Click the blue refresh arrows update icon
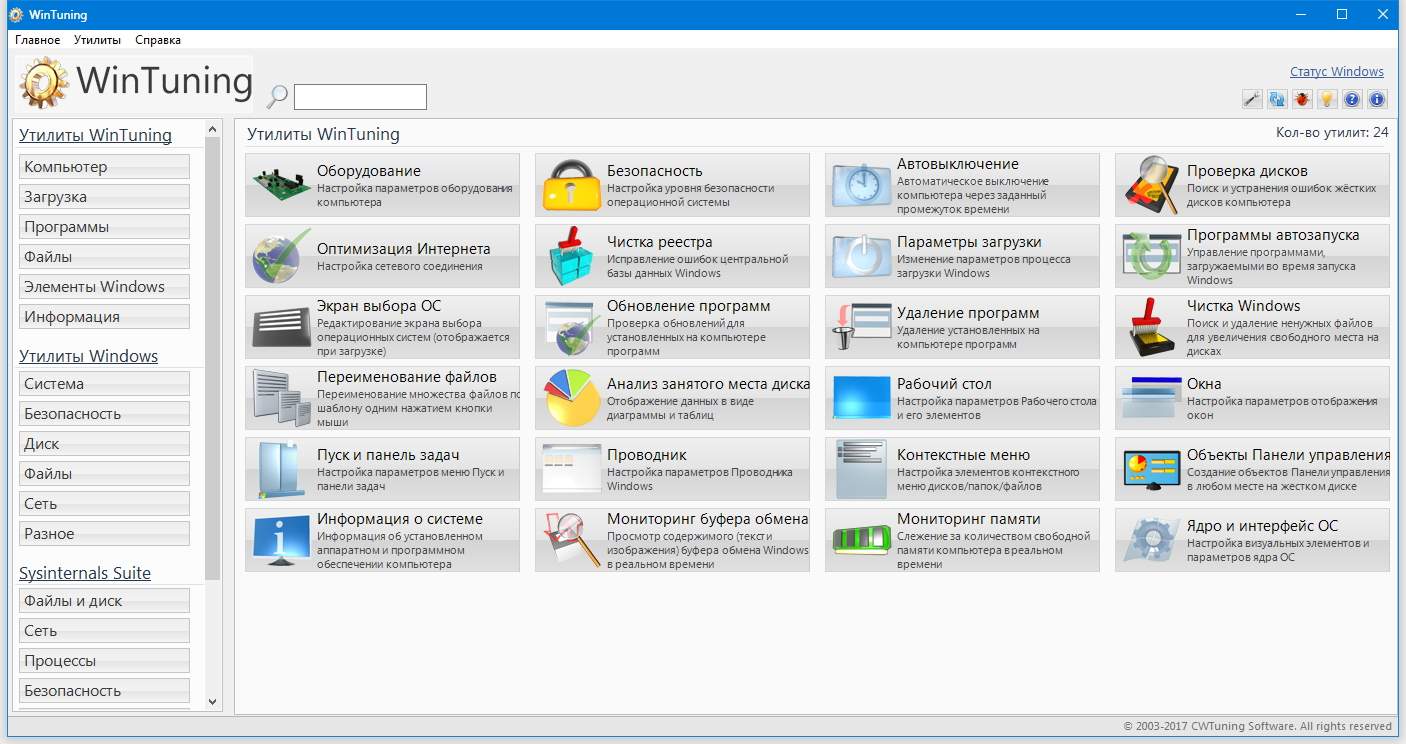Viewport: 1406px width, 744px height. click(x=1277, y=99)
